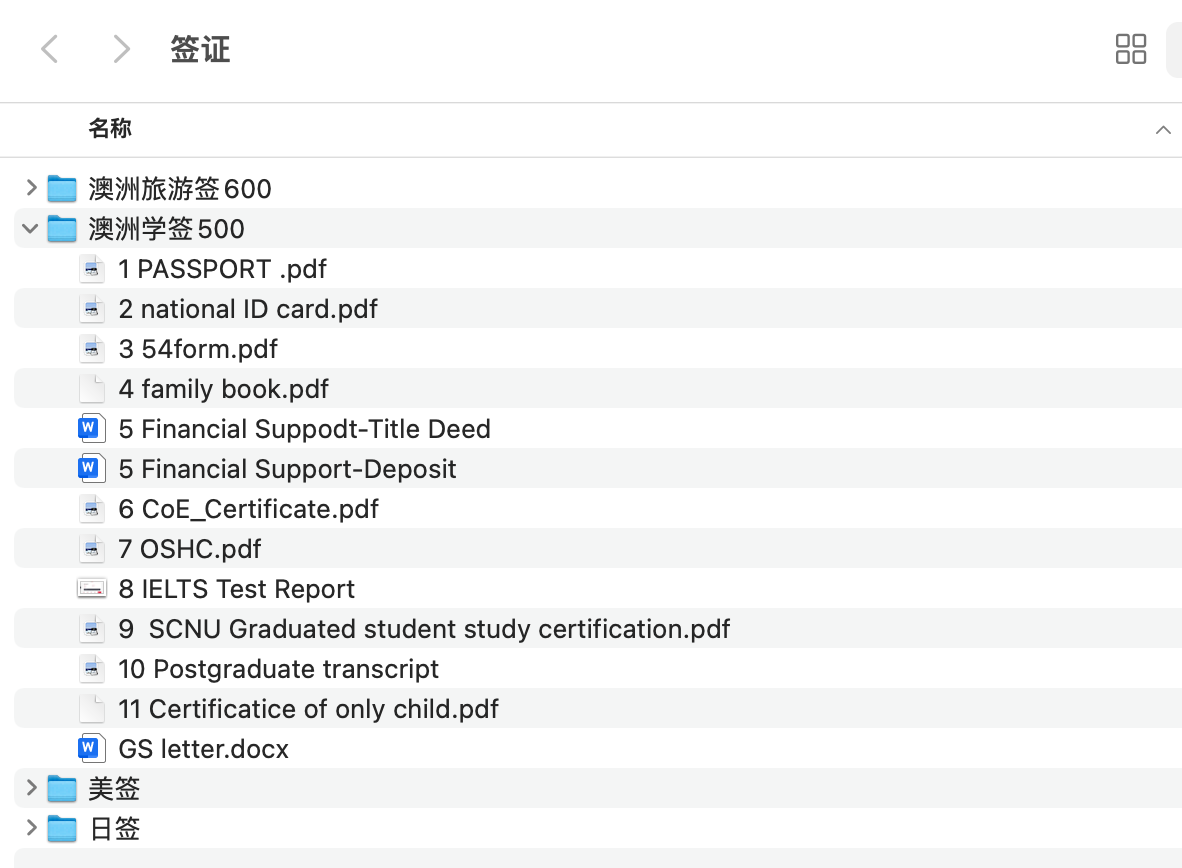This screenshot has height=868, width=1182.
Task: Expand the 美签 folder
Action: tap(31, 788)
